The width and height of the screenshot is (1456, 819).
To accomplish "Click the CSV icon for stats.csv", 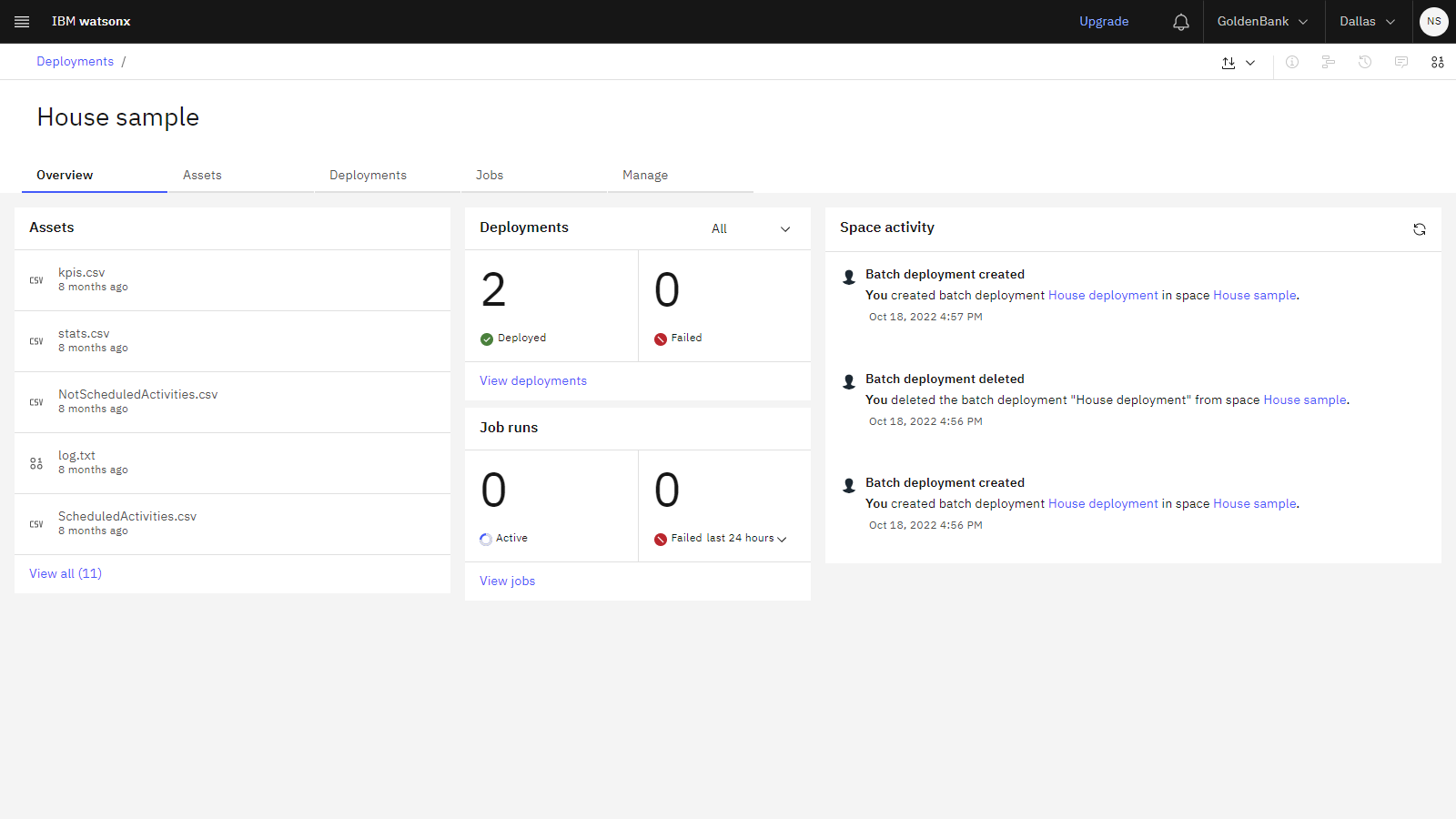I will point(36,341).
